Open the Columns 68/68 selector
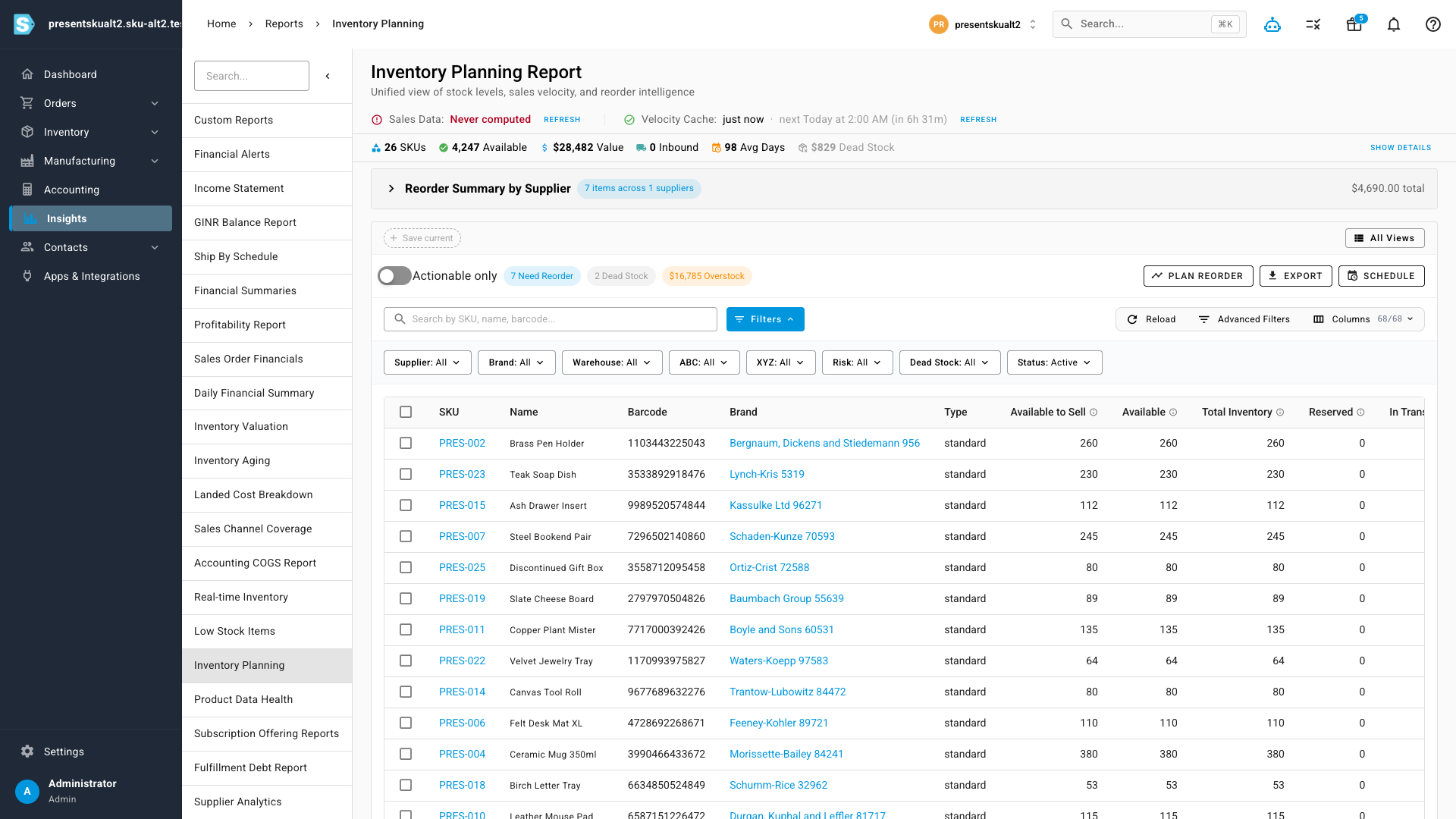Image resolution: width=1456 pixels, height=819 pixels. [1363, 319]
